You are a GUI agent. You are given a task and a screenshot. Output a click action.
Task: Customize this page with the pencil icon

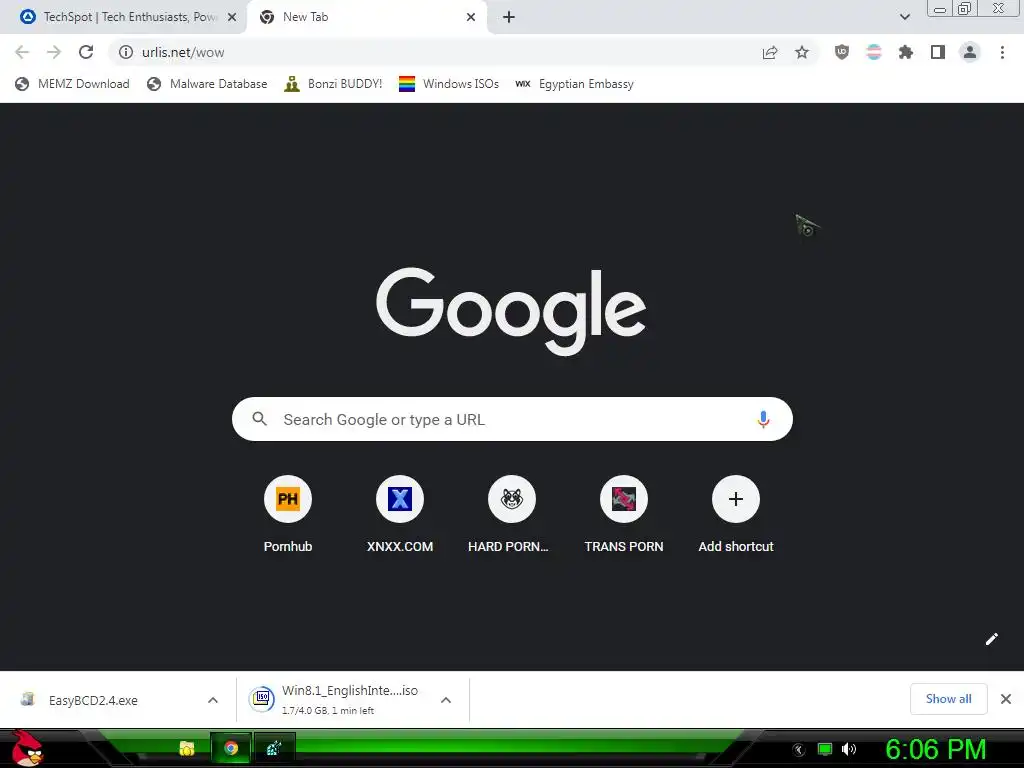[x=991, y=639]
